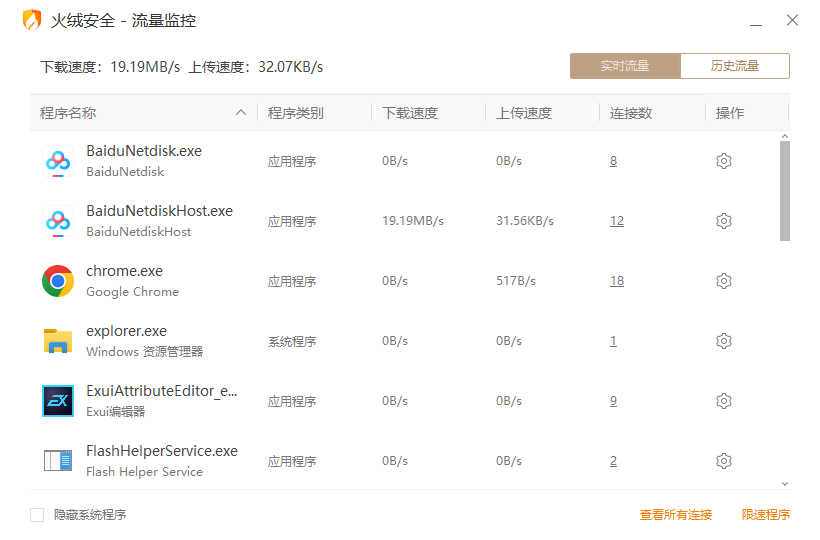Open the explorer.exe row gear settings
The image size is (820, 540).
724,341
